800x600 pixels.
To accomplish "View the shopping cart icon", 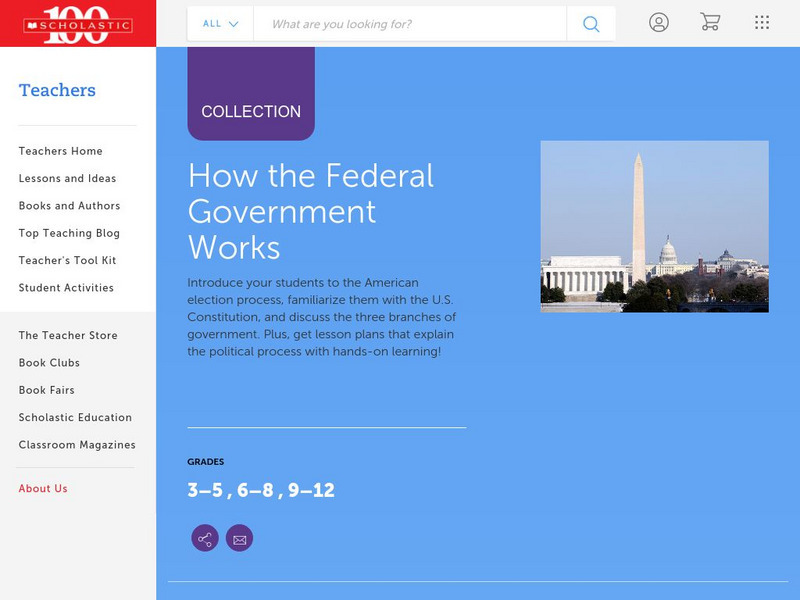I will tap(711, 22).
